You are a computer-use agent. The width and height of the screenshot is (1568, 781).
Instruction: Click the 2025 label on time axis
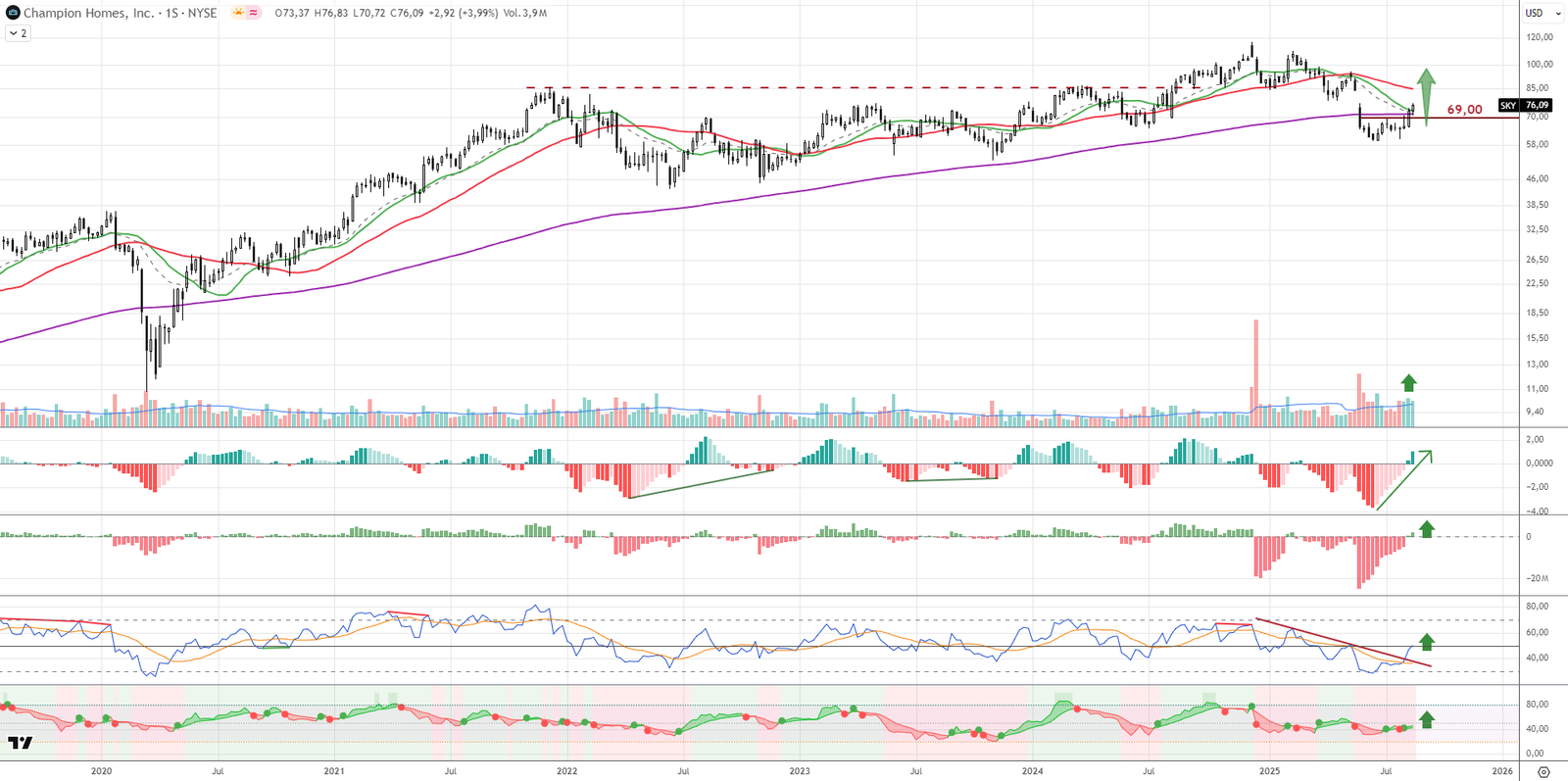tap(1269, 771)
